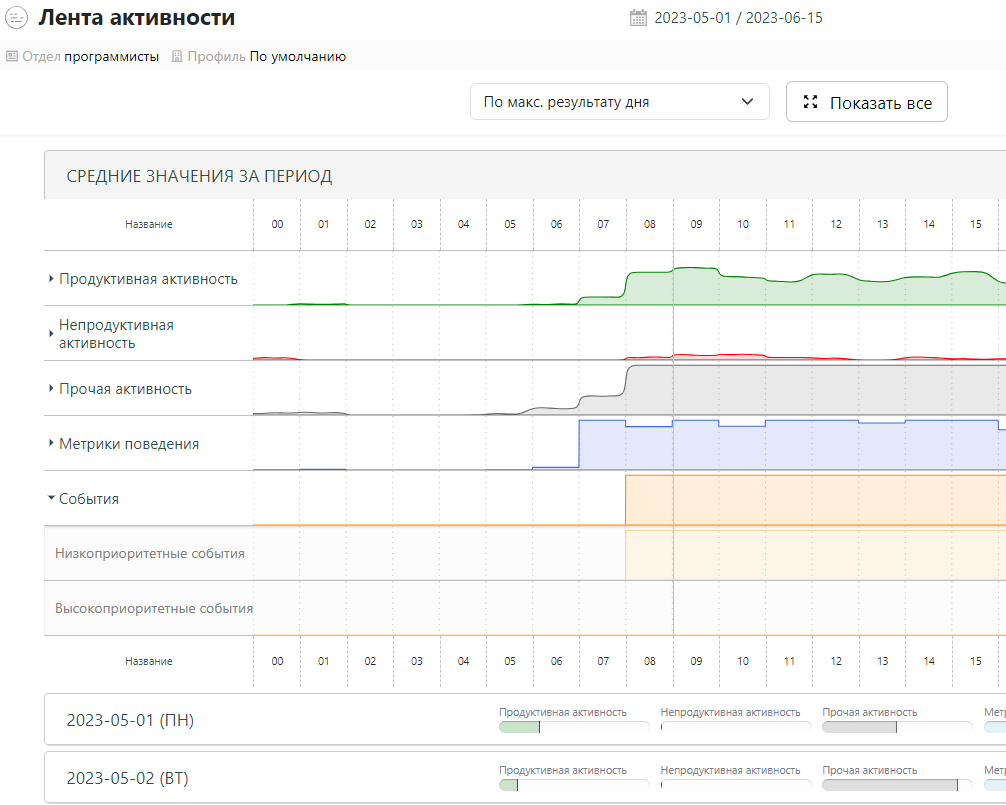Click the По умолчанию profile link
The height and width of the screenshot is (805, 1006).
pyautogui.click(x=298, y=57)
